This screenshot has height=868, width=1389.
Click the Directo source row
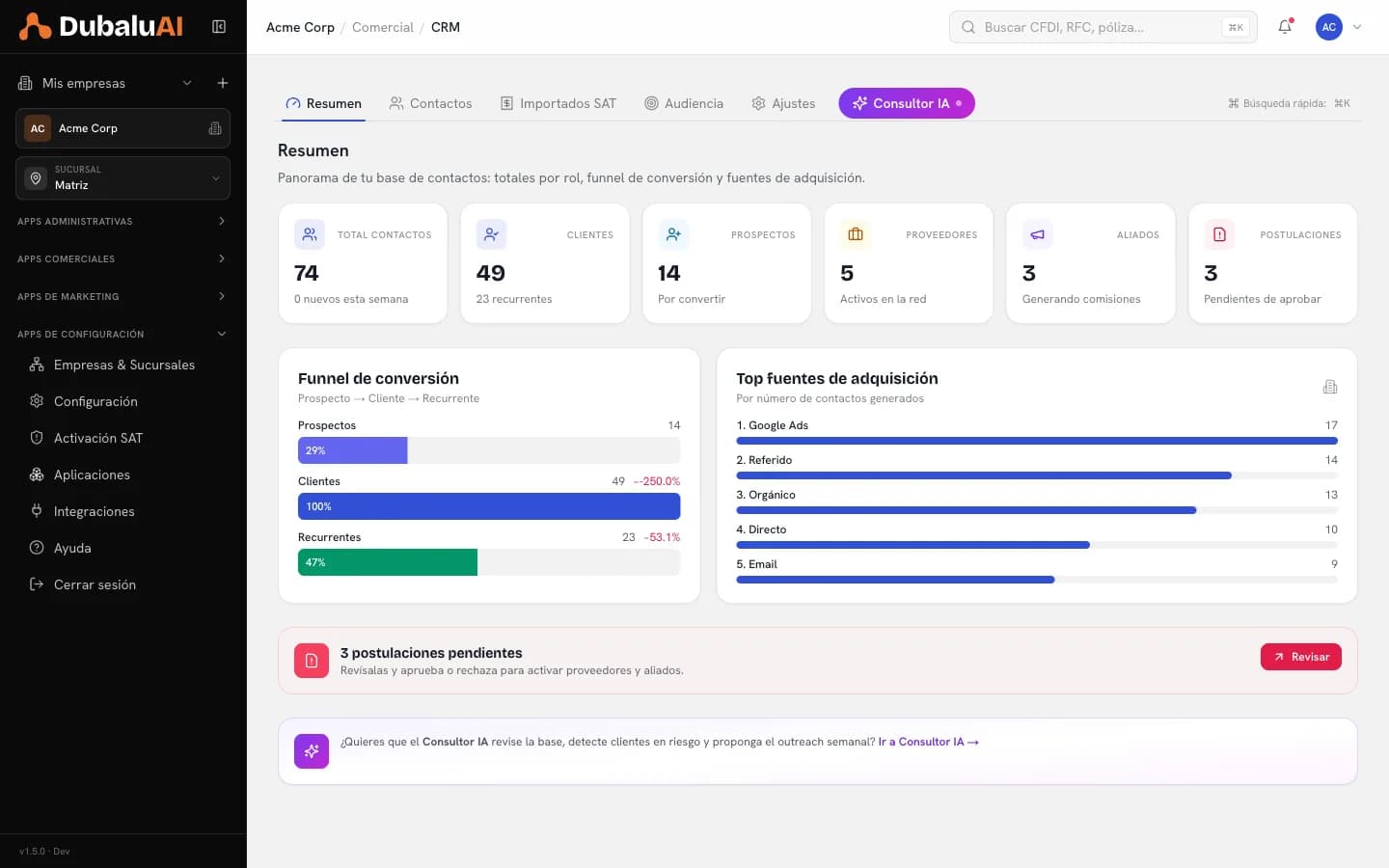click(x=1037, y=535)
